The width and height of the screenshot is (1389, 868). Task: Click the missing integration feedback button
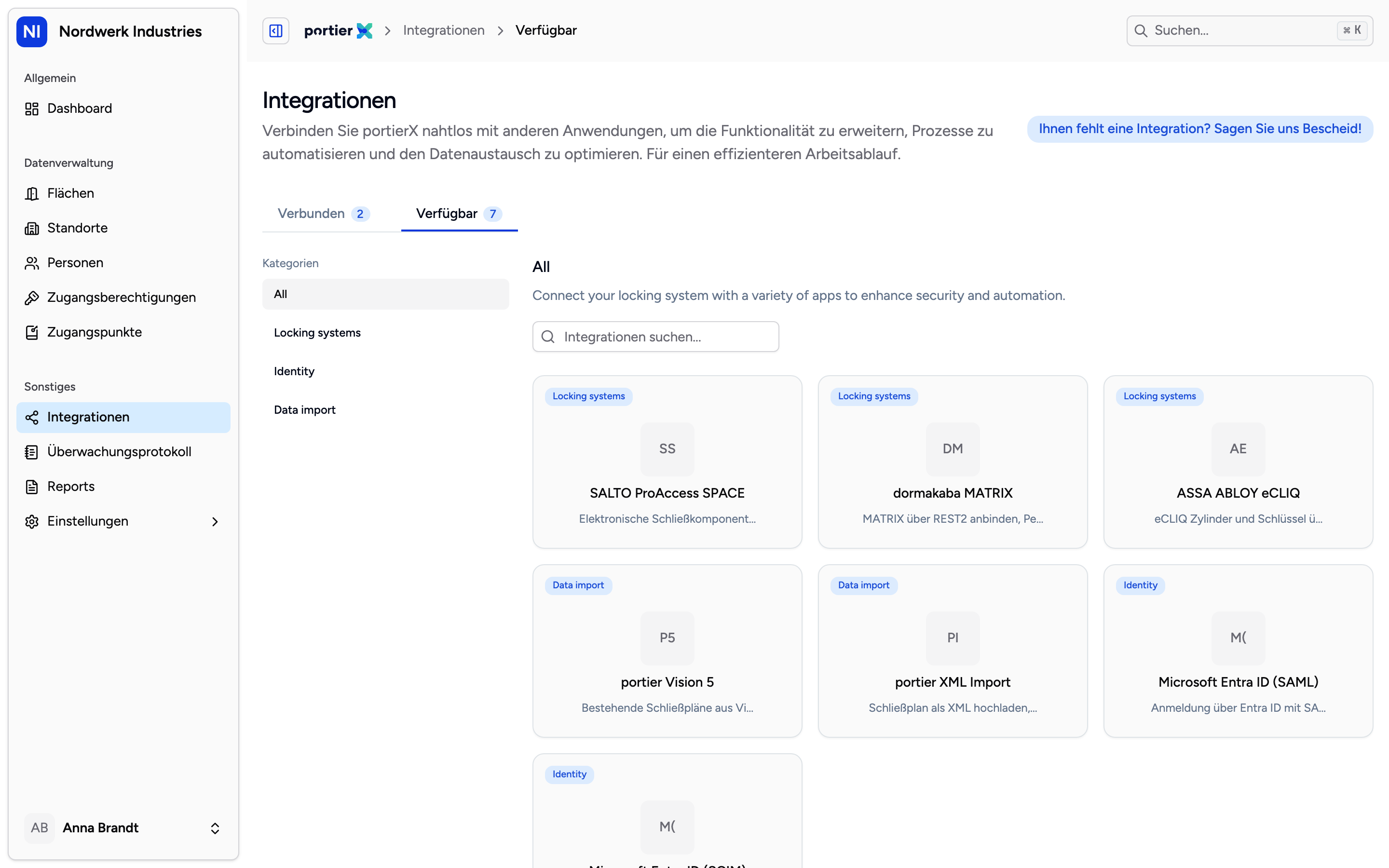pyautogui.click(x=1199, y=129)
